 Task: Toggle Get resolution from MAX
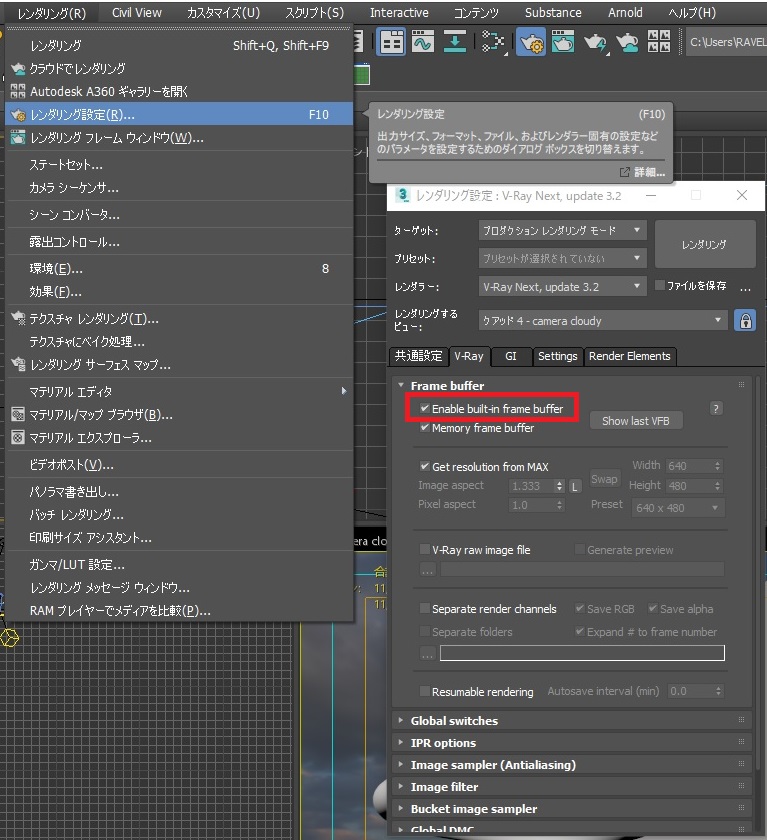tap(425, 467)
